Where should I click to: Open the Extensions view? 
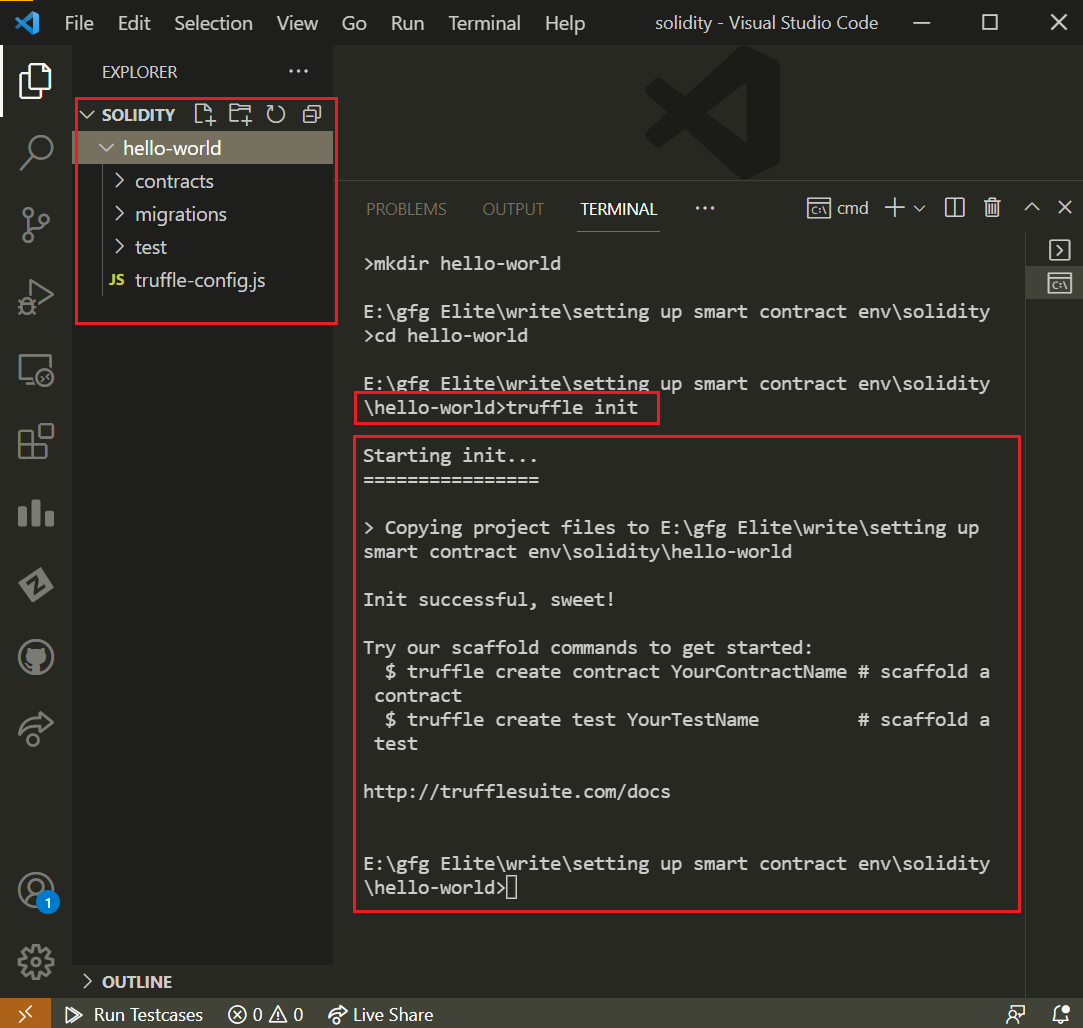point(36,442)
